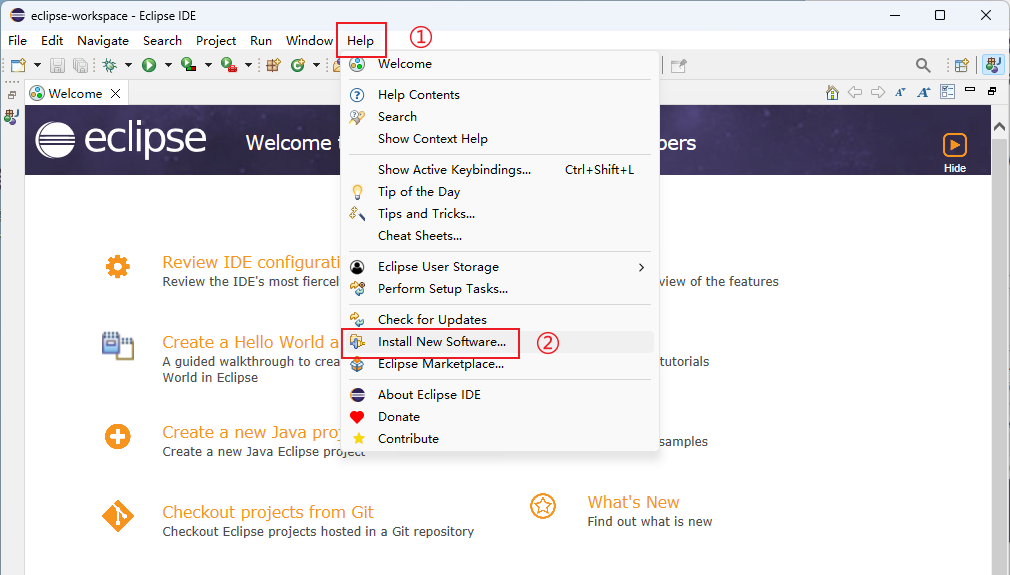Image resolution: width=1010 pixels, height=575 pixels.
Task: Click the New Java Class icon
Action: 298,65
